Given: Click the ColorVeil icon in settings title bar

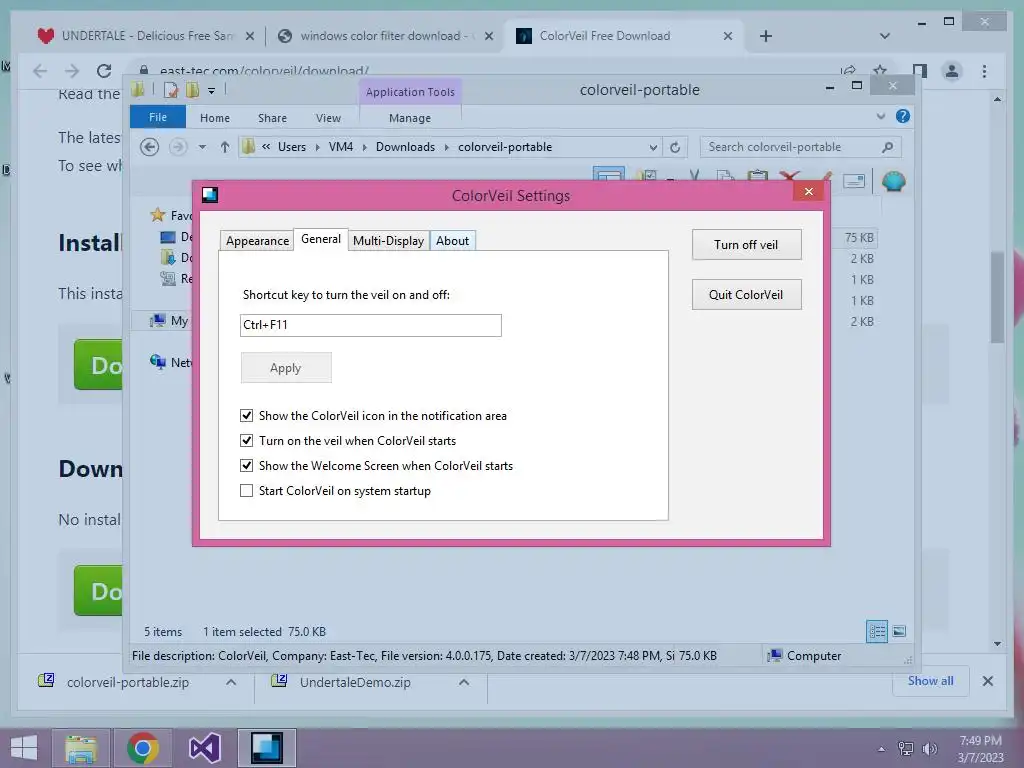Looking at the screenshot, I should coord(210,195).
